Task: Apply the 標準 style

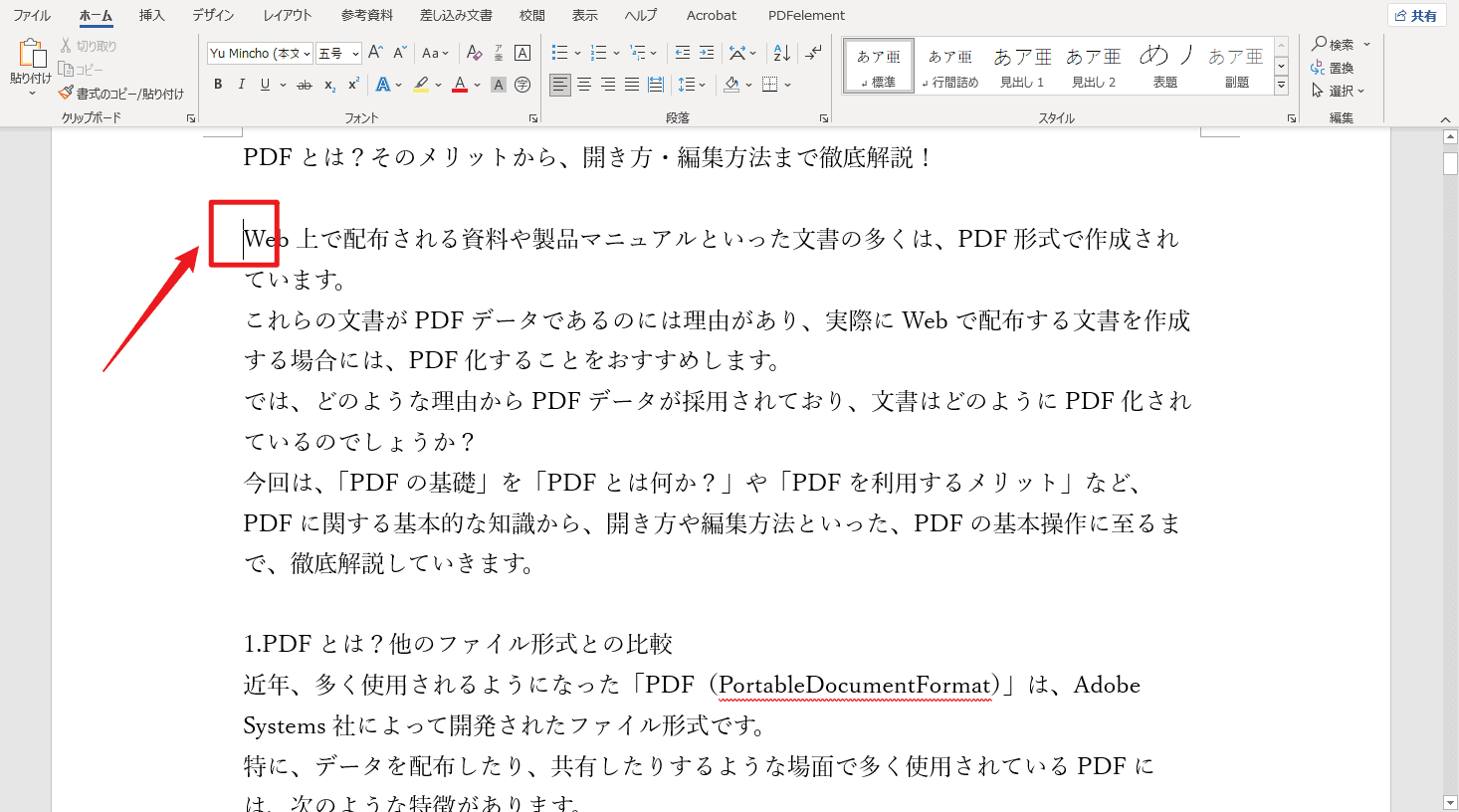Action: (x=878, y=66)
